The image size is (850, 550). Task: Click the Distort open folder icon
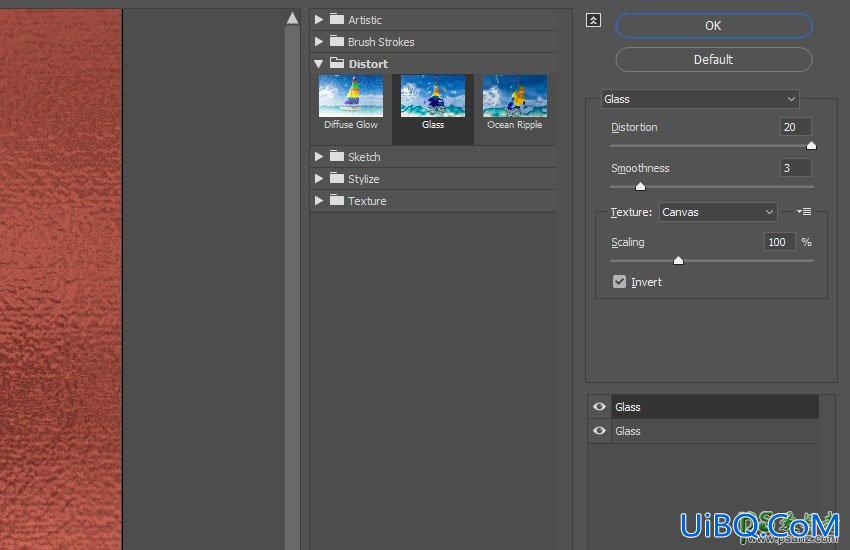(337, 63)
